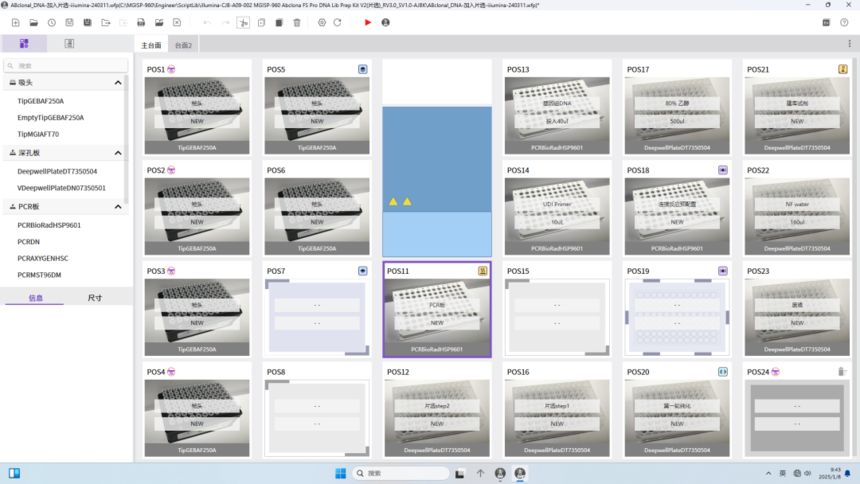The width and height of the screenshot is (860, 484).
Task: Open the 主台面 tab
Action: click(151, 45)
